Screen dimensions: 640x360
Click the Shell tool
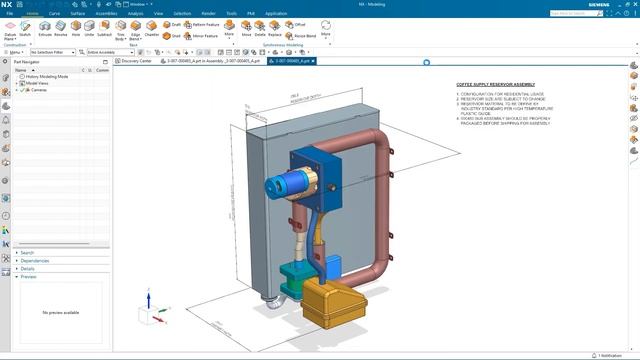click(171, 36)
